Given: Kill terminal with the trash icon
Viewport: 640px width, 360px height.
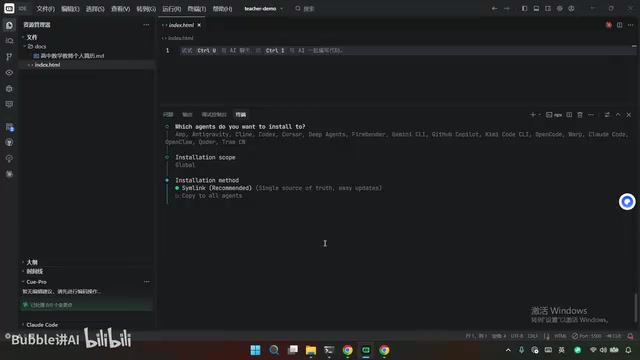Looking at the screenshot, I should click(x=580, y=115).
